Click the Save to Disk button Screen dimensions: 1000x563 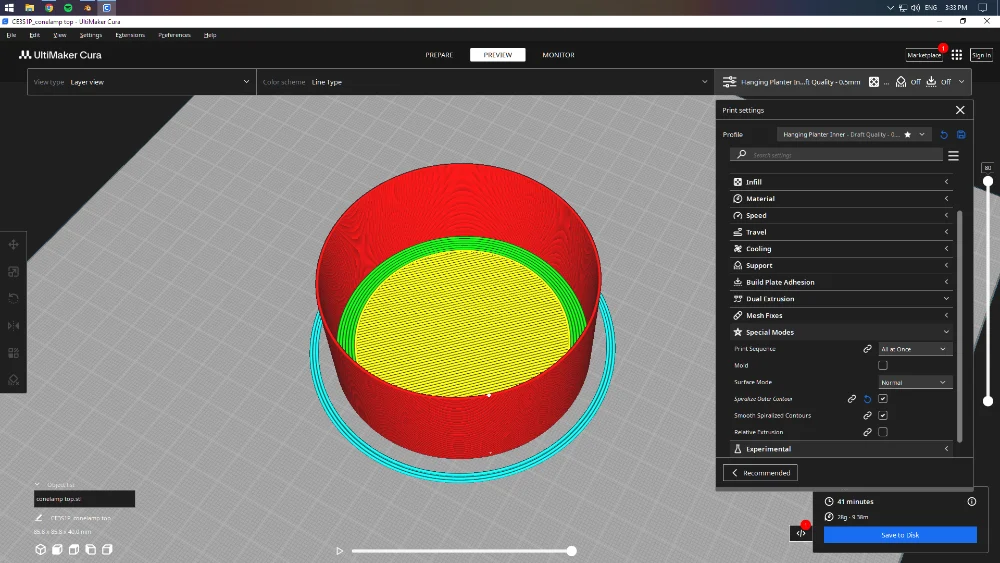900,535
